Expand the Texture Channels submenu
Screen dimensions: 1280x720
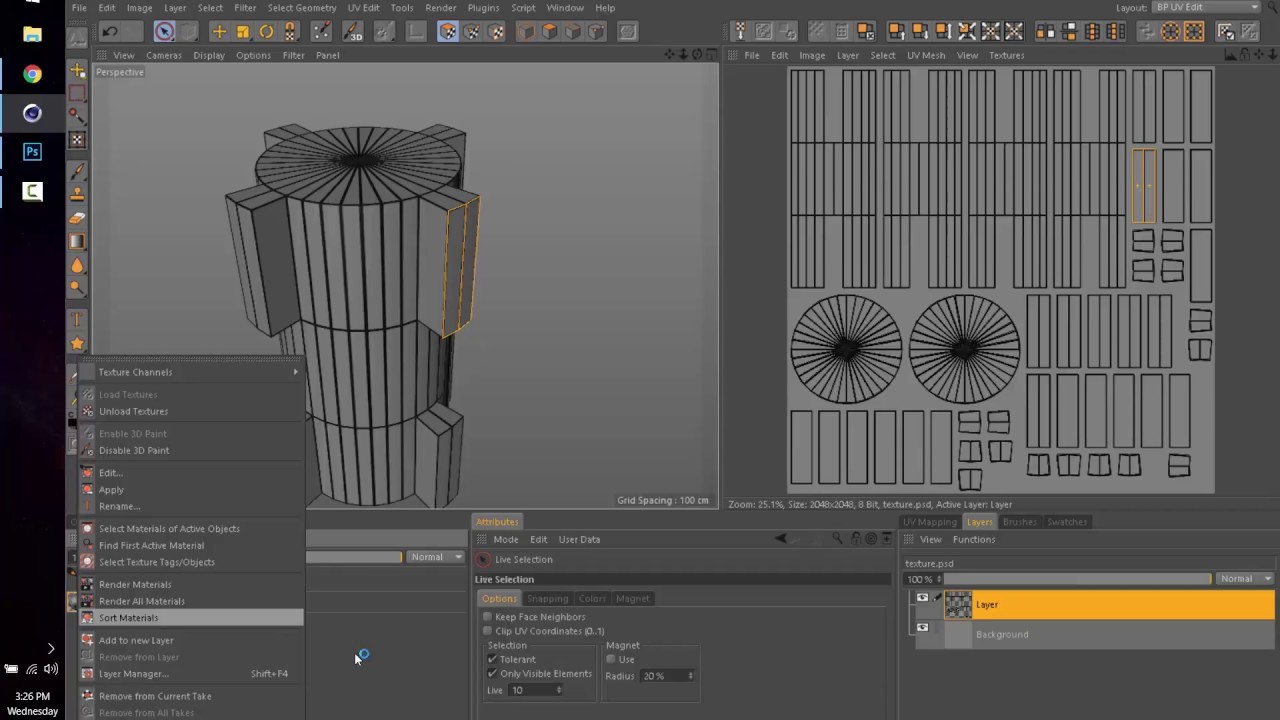[x=190, y=372]
